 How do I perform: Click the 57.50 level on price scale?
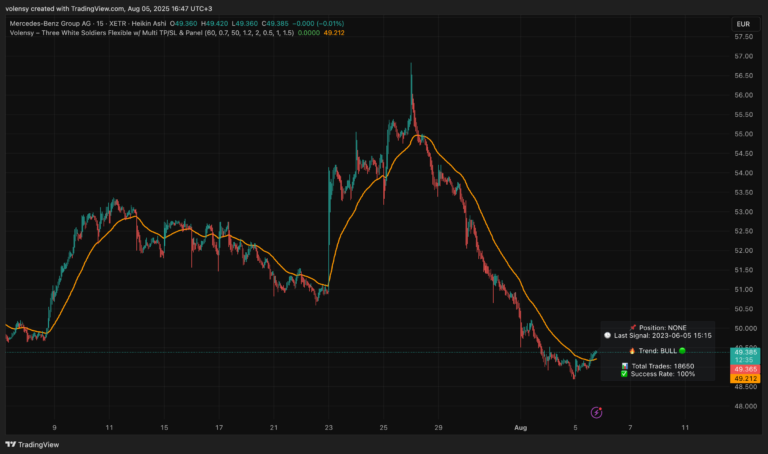tap(743, 37)
